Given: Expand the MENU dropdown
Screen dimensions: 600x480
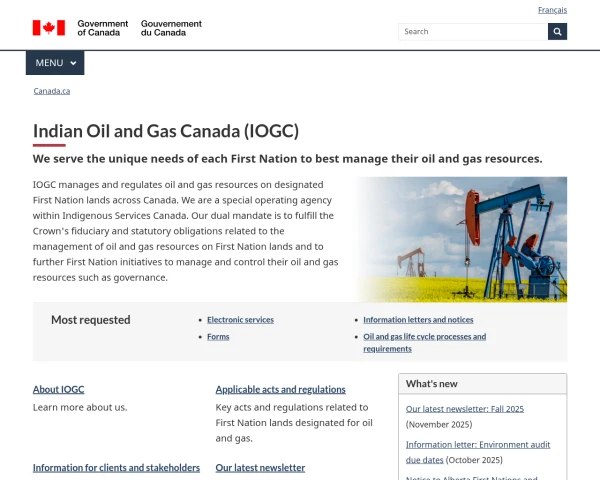Looking at the screenshot, I should point(55,63).
